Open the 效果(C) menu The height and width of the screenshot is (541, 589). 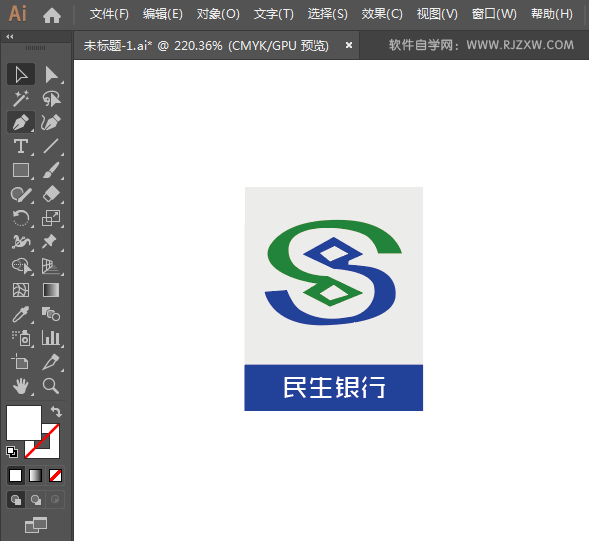coord(382,14)
